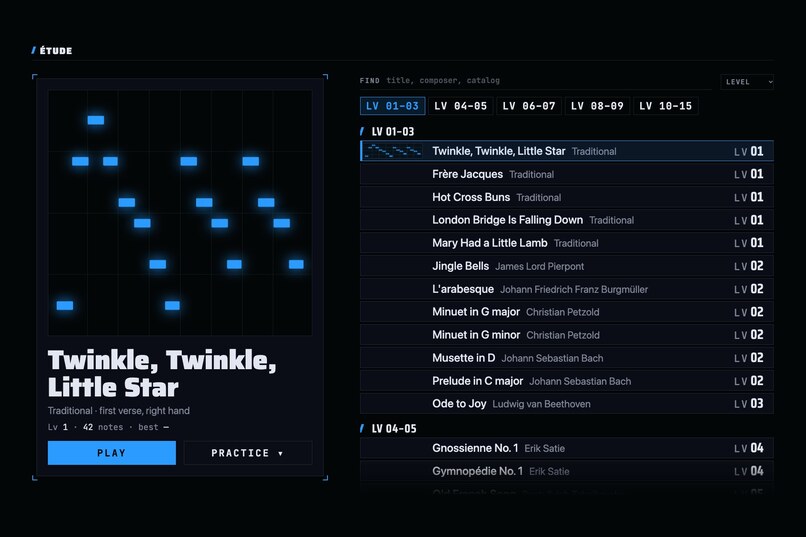The height and width of the screenshot is (537, 806).
Task: Open L'arabesque by Burgmüller
Action: (x=566, y=289)
